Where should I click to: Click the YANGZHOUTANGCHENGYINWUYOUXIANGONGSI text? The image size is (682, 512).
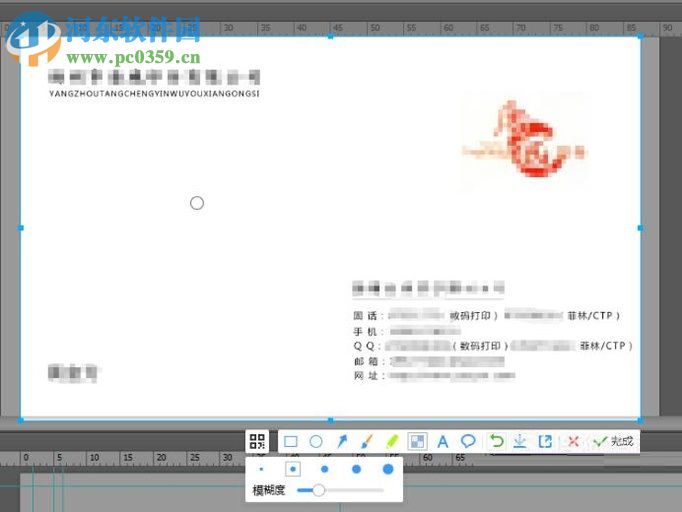click(154, 94)
